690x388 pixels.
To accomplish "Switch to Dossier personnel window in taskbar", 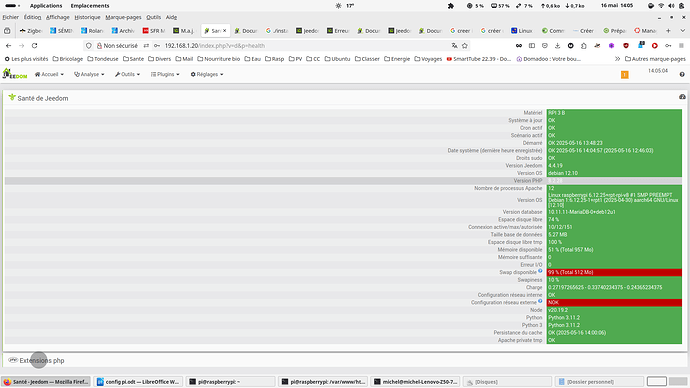I will pos(598,381).
